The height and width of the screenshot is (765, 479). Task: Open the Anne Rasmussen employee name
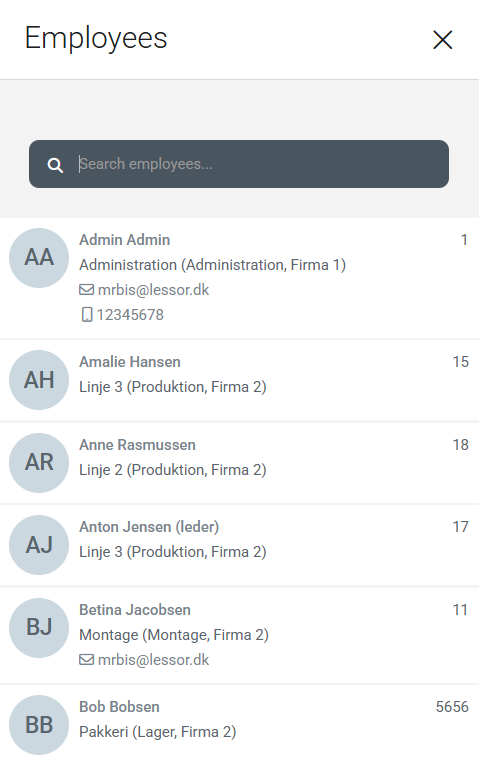138,444
